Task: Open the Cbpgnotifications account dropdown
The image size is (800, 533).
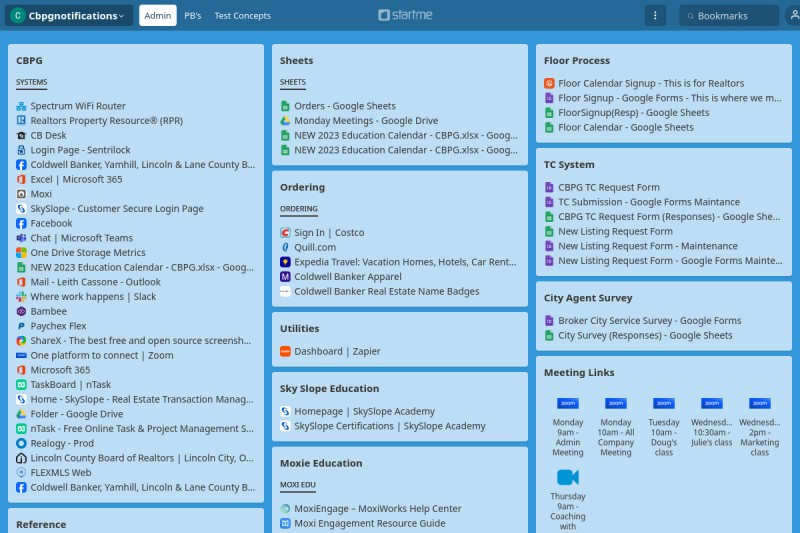Action: tap(69, 15)
